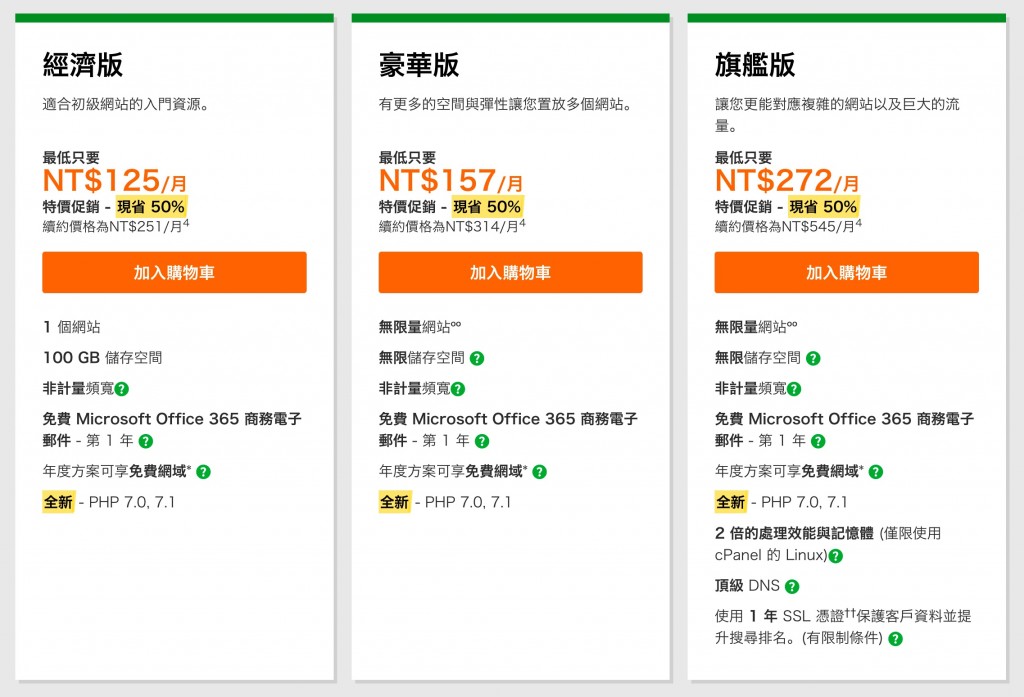The image size is (1024, 697).
Task: Click help icon beside 旗艦版 非計量頻寬
Action: [794, 389]
